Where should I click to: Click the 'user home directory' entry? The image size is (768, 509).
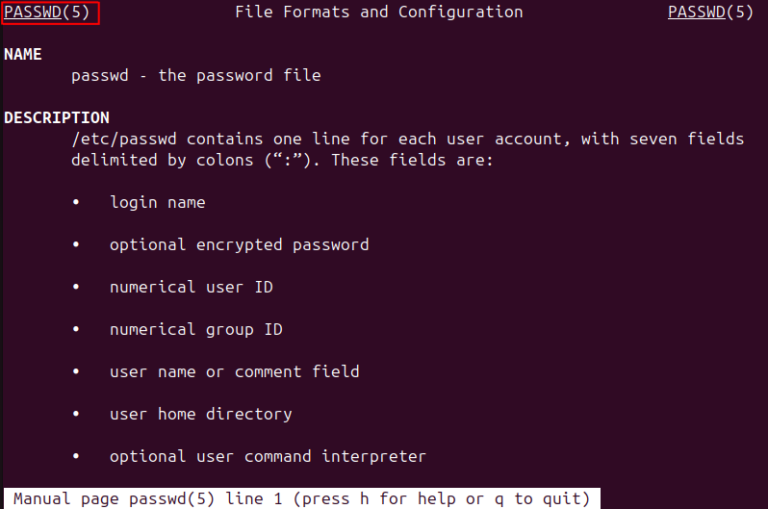click(201, 414)
